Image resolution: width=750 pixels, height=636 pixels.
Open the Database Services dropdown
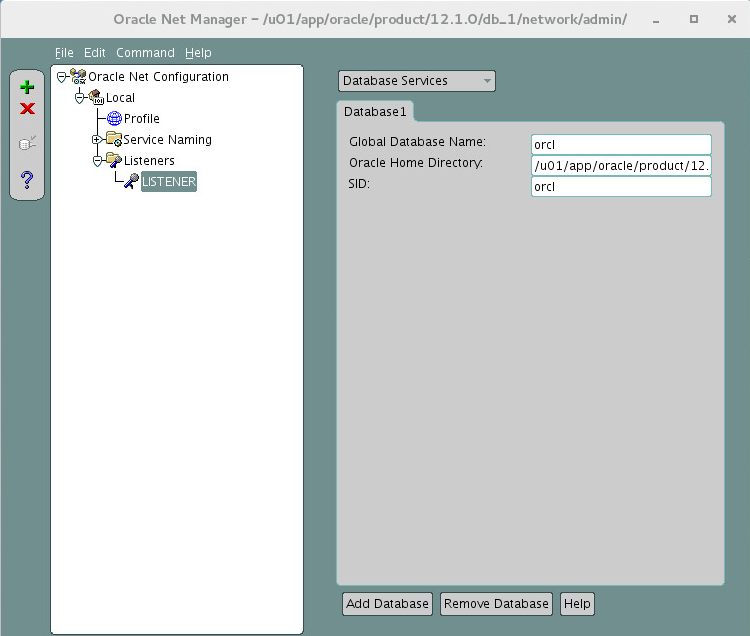[417, 81]
